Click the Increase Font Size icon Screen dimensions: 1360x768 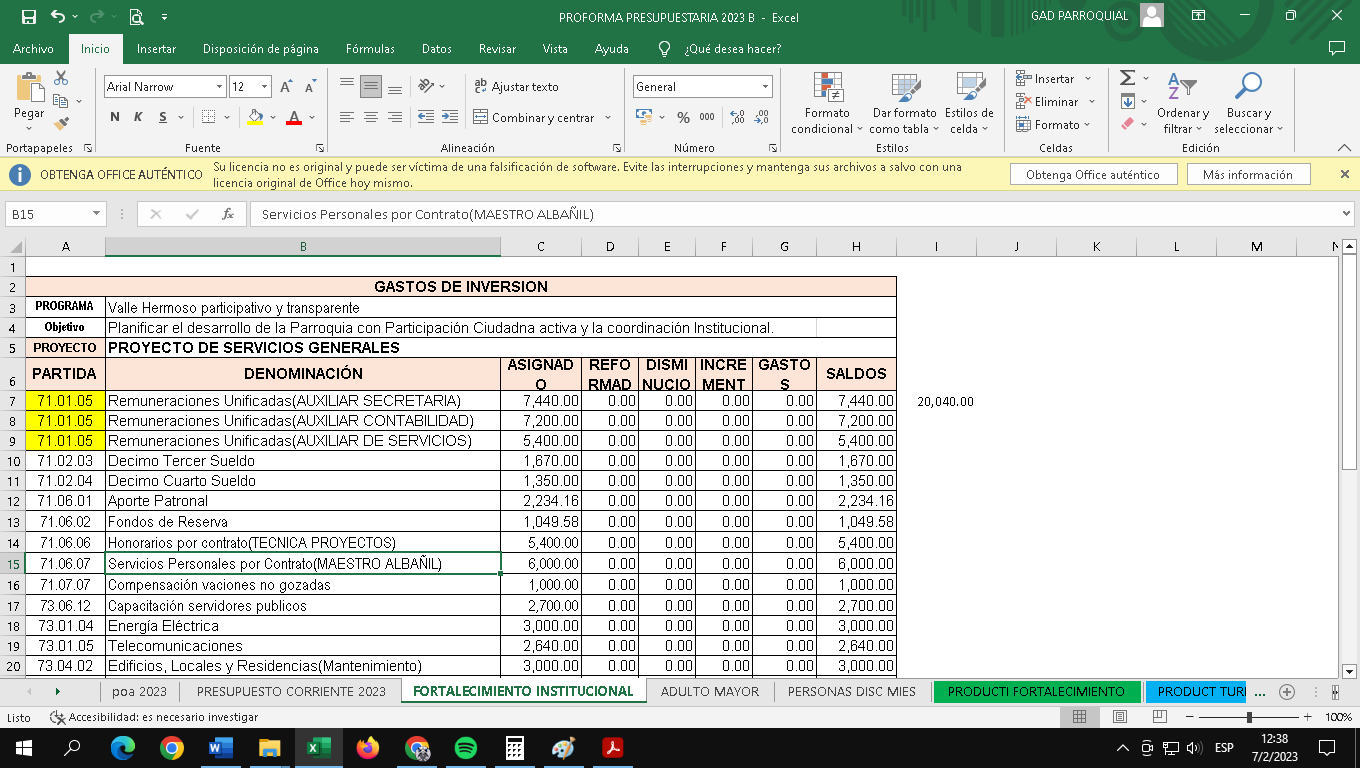[287, 87]
